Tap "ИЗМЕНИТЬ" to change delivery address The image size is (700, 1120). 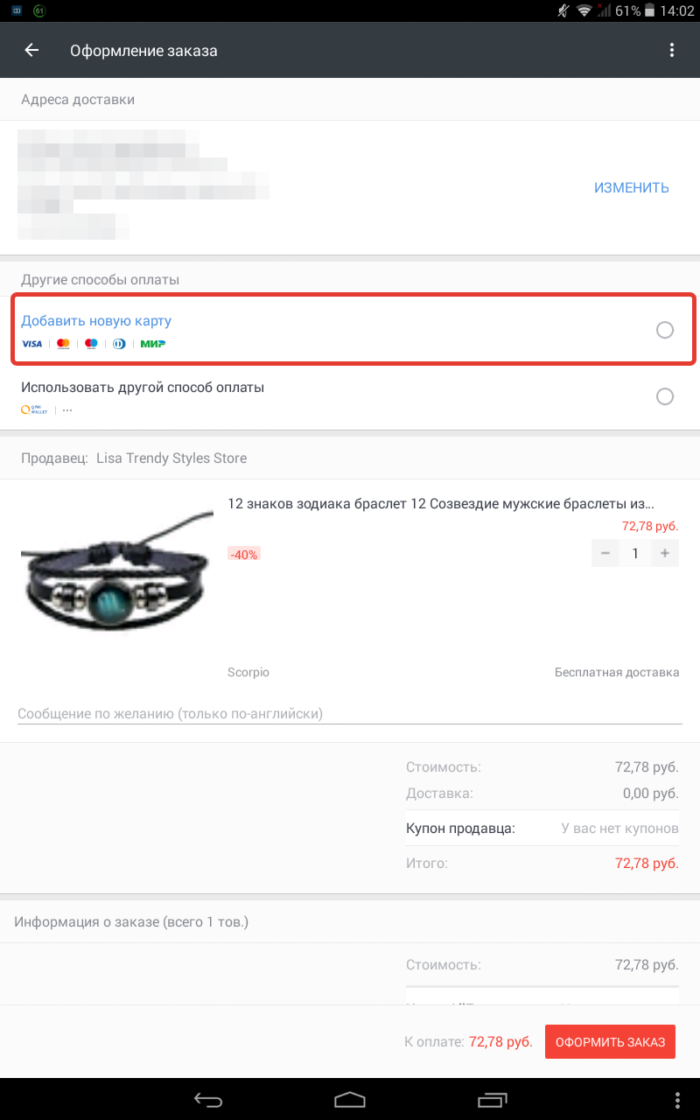(x=631, y=187)
